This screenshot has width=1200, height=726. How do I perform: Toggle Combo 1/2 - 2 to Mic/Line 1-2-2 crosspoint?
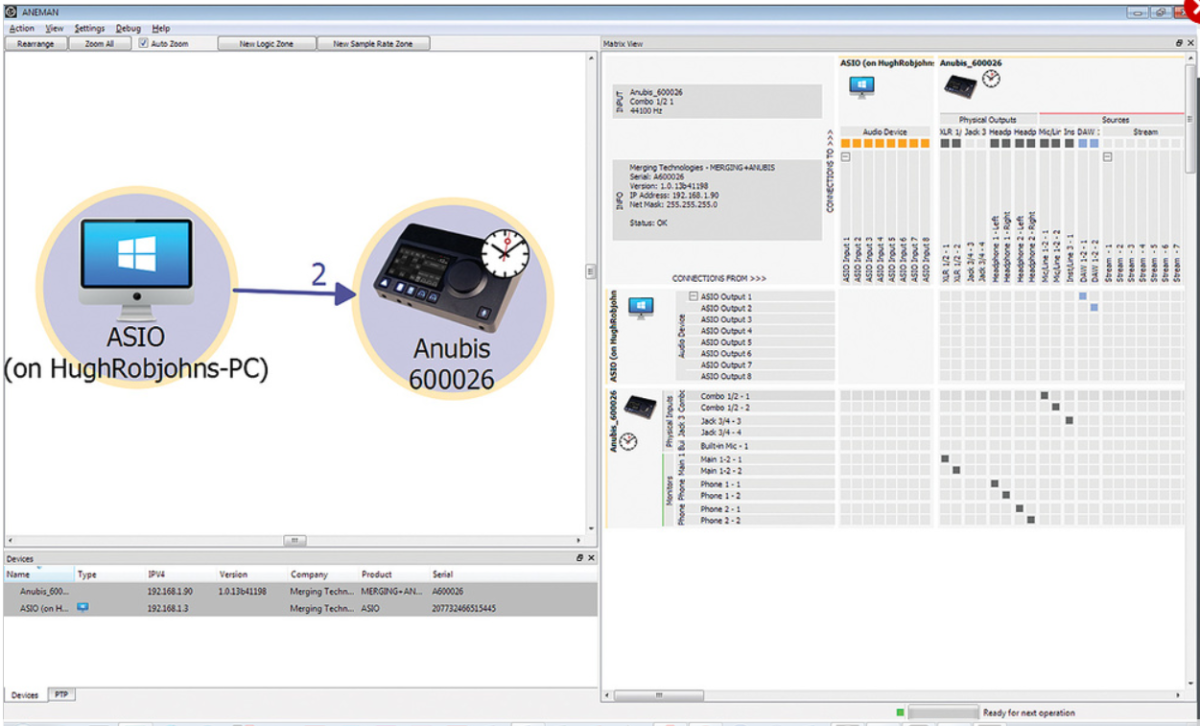pos(1057,408)
